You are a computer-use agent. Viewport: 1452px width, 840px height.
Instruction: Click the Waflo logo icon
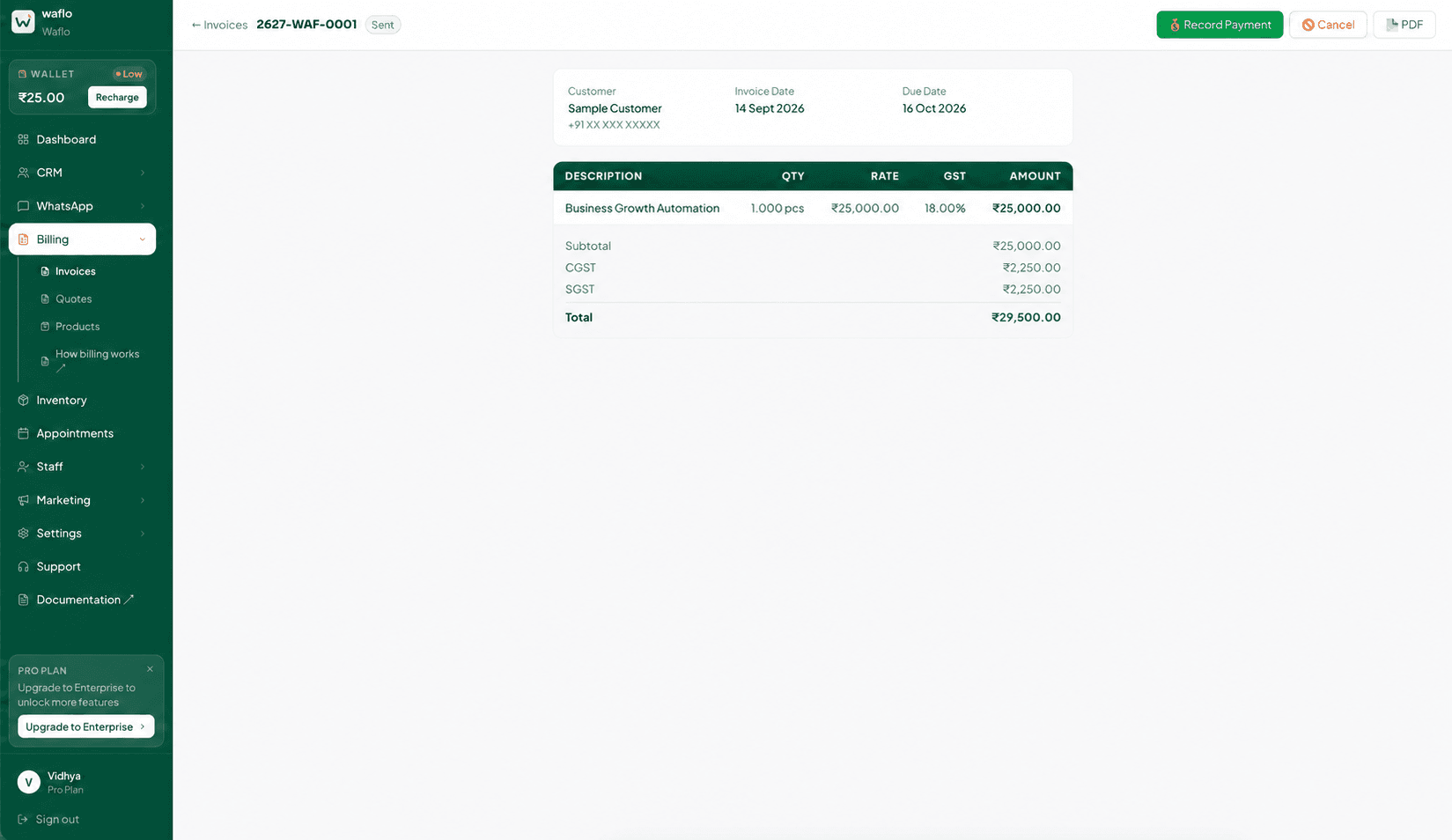23,22
